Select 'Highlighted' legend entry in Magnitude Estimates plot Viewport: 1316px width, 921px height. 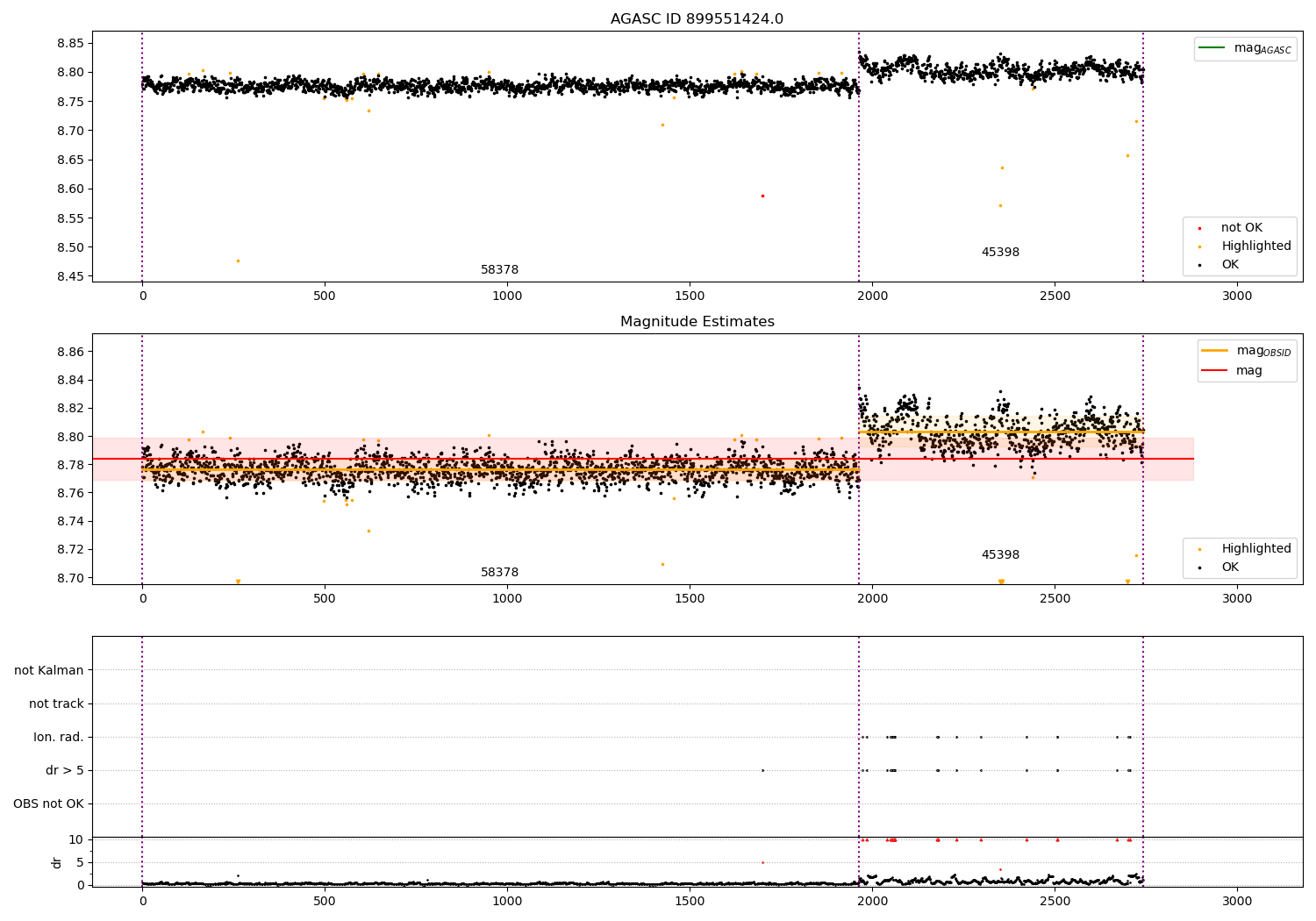[1256, 549]
